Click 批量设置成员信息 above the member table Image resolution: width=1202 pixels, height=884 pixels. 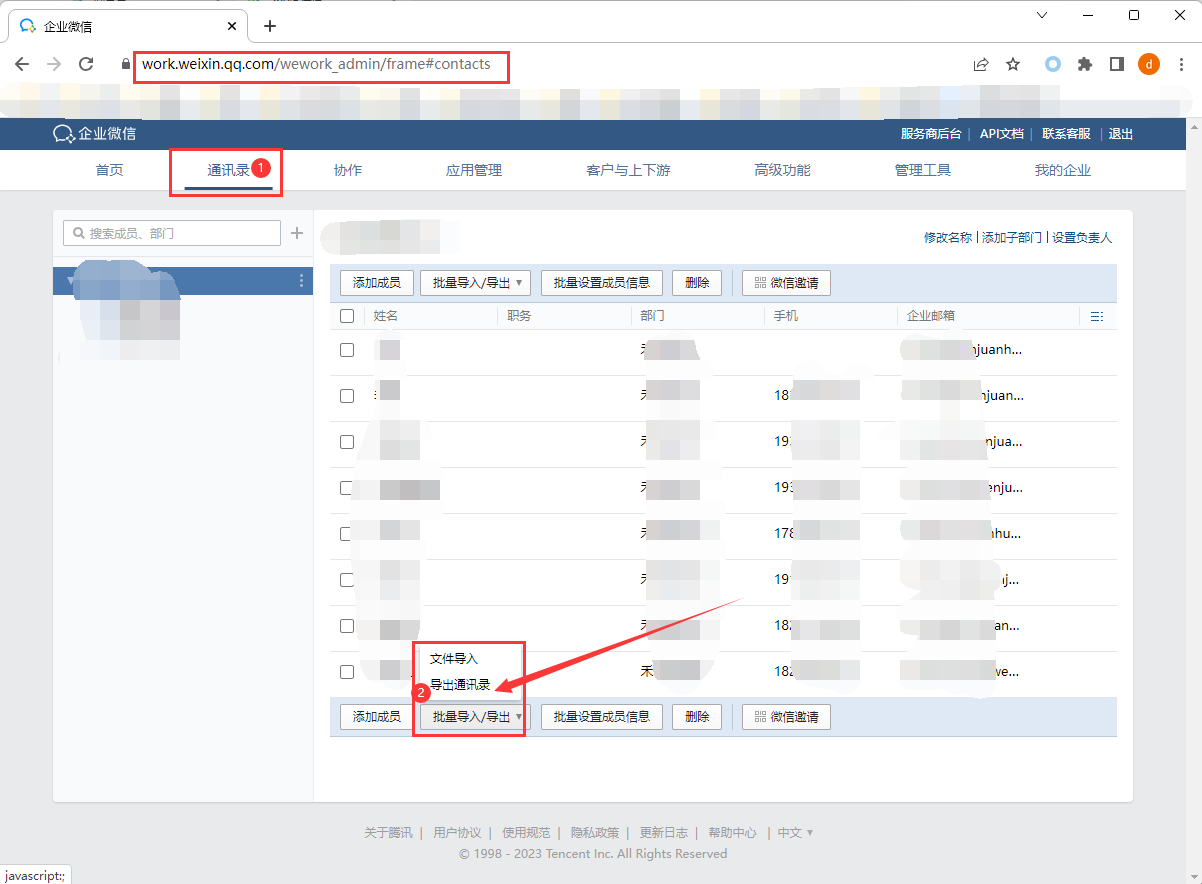pos(602,283)
